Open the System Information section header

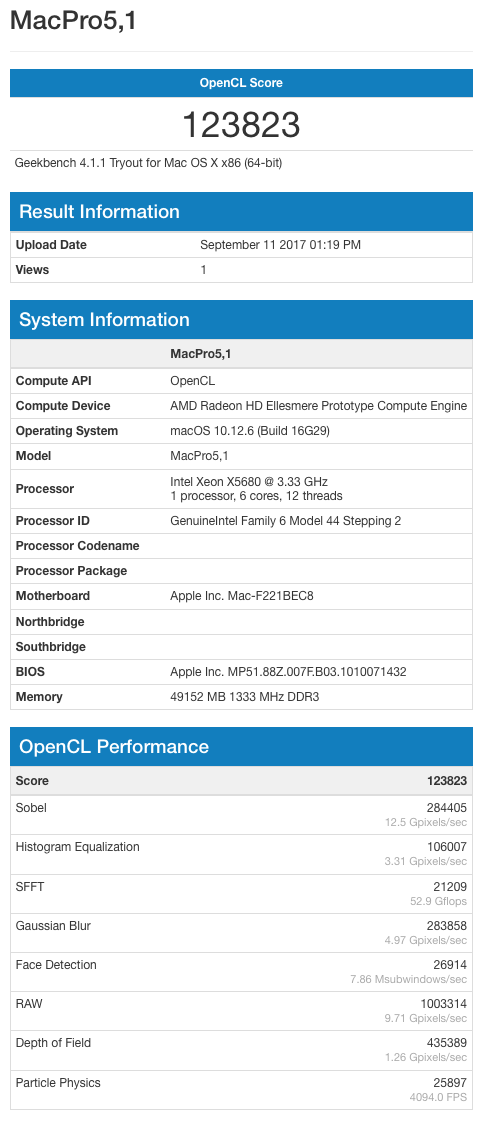pos(242,319)
